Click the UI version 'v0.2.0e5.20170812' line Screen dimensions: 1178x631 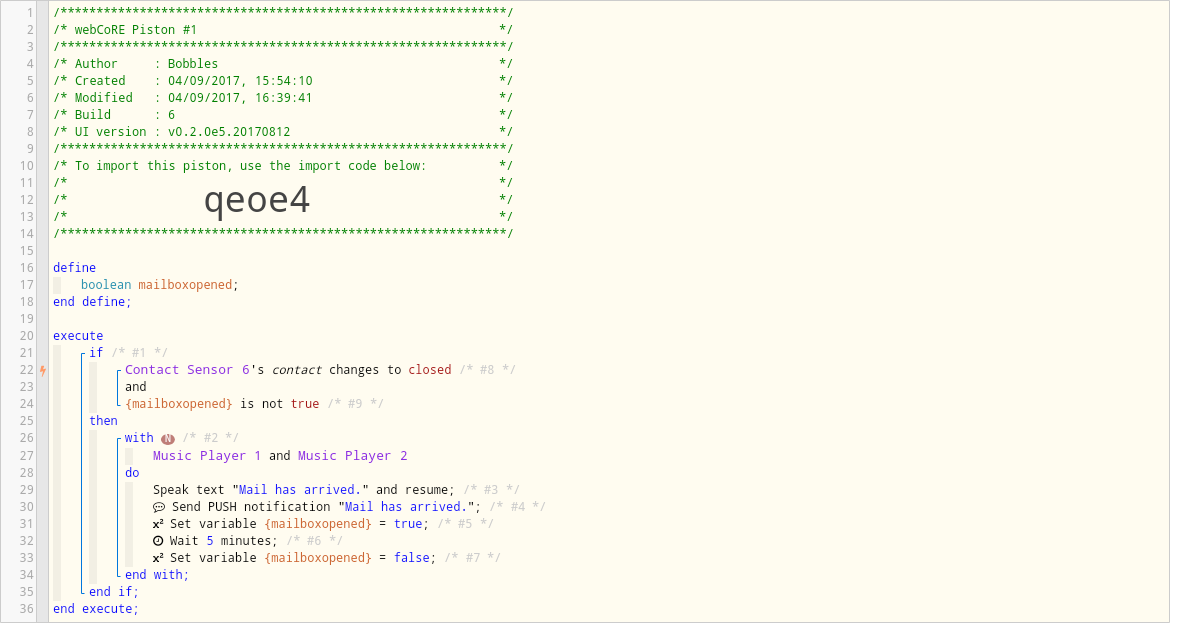[x=283, y=132]
